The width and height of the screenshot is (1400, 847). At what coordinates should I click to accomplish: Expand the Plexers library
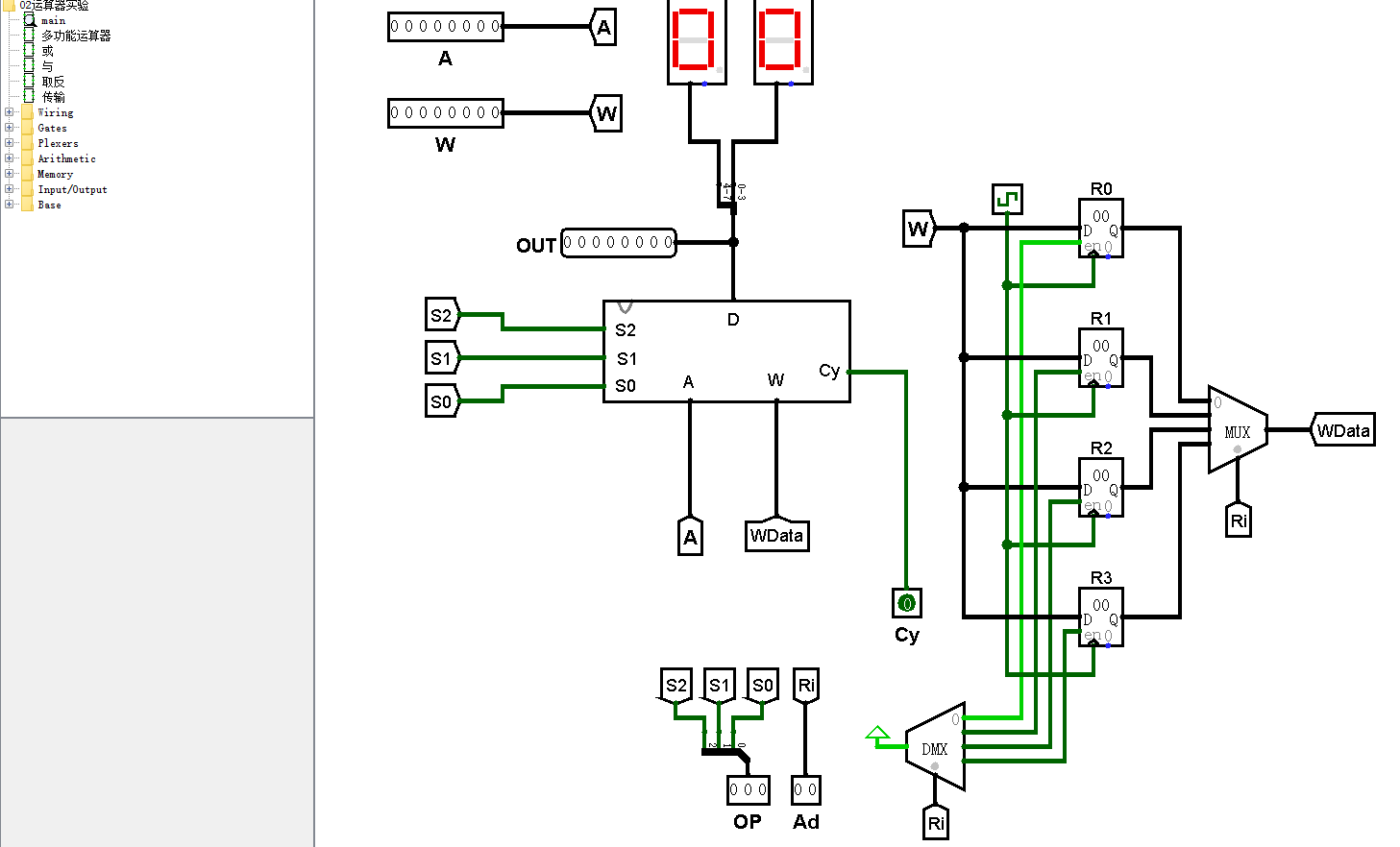point(10,143)
